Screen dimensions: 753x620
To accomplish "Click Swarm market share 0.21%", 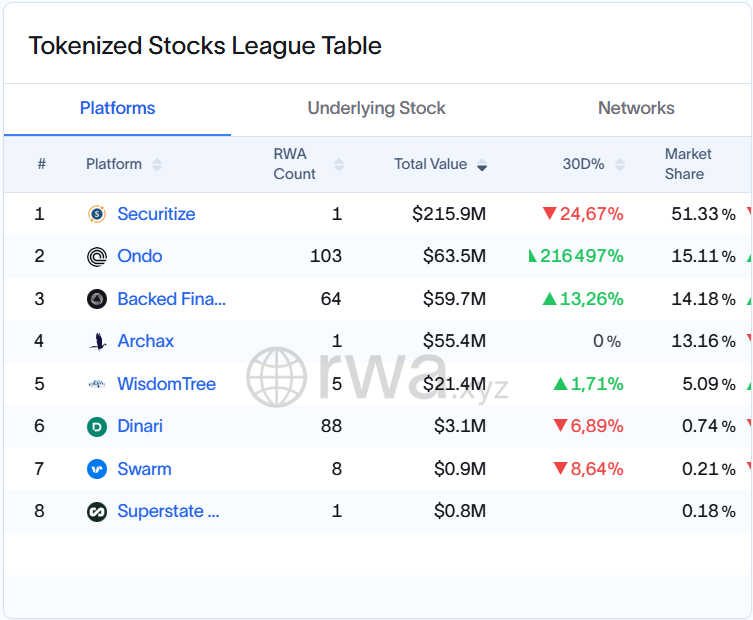I will pyautogui.click(x=709, y=469).
